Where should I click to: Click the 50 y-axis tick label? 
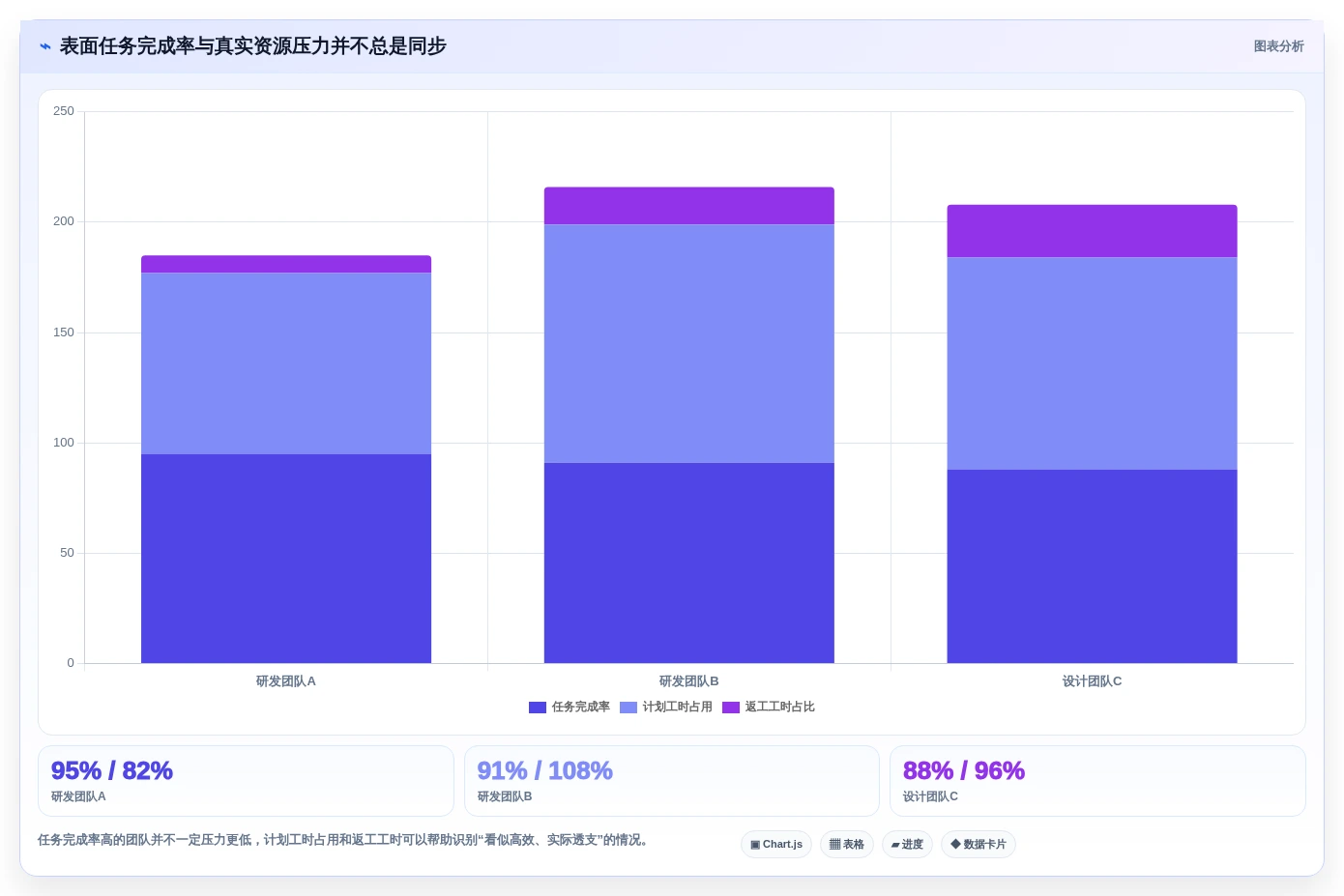click(x=67, y=553)
